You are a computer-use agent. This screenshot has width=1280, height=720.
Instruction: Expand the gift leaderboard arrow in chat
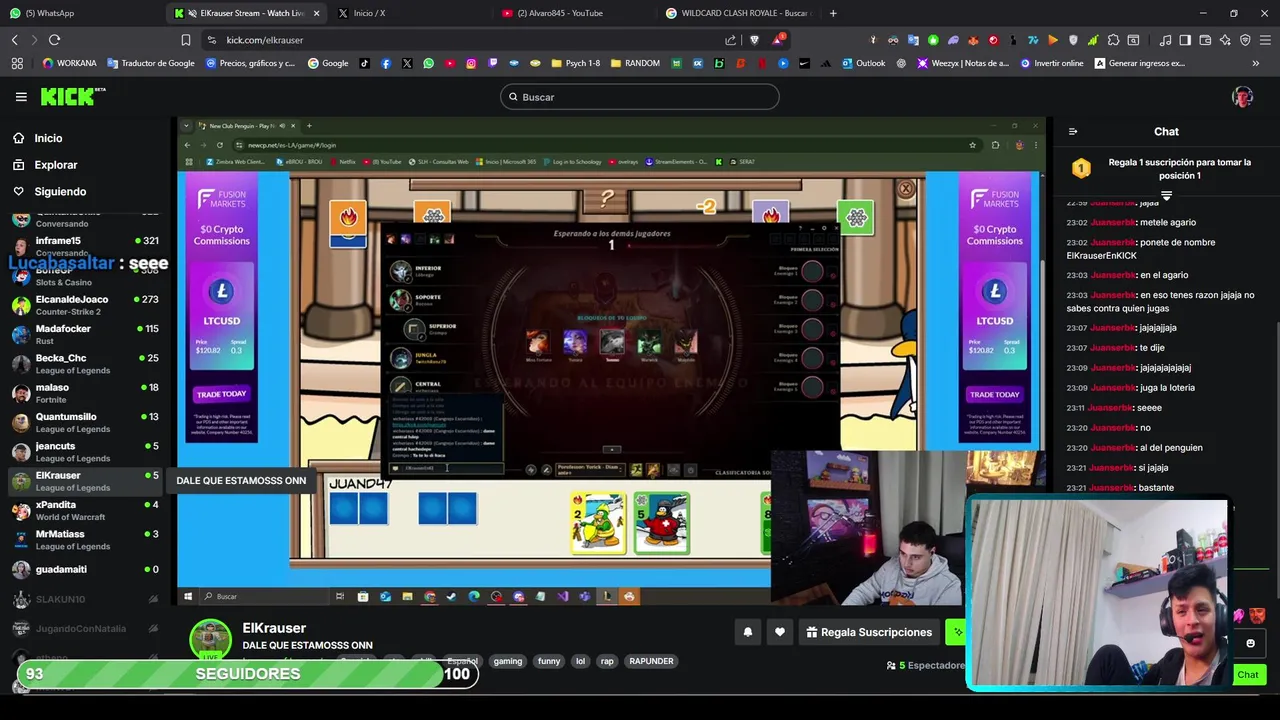click(1166, 195)
